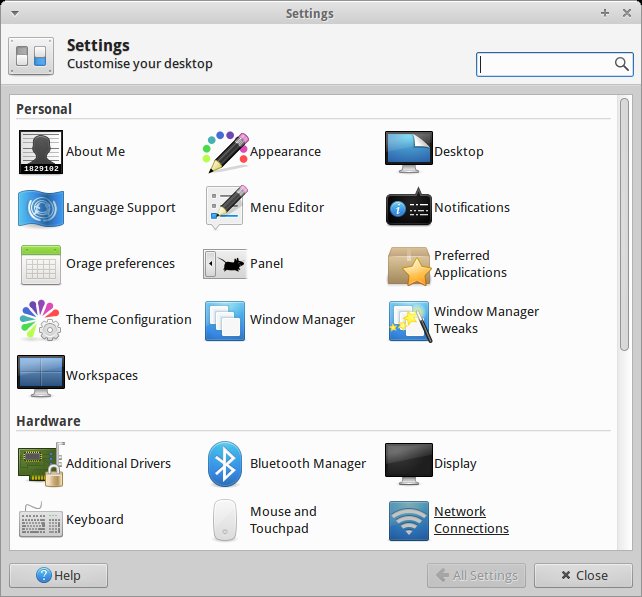Click the "Workspaces" label
The width and height of the screenshot is (642, 597).
click(102, 375)
